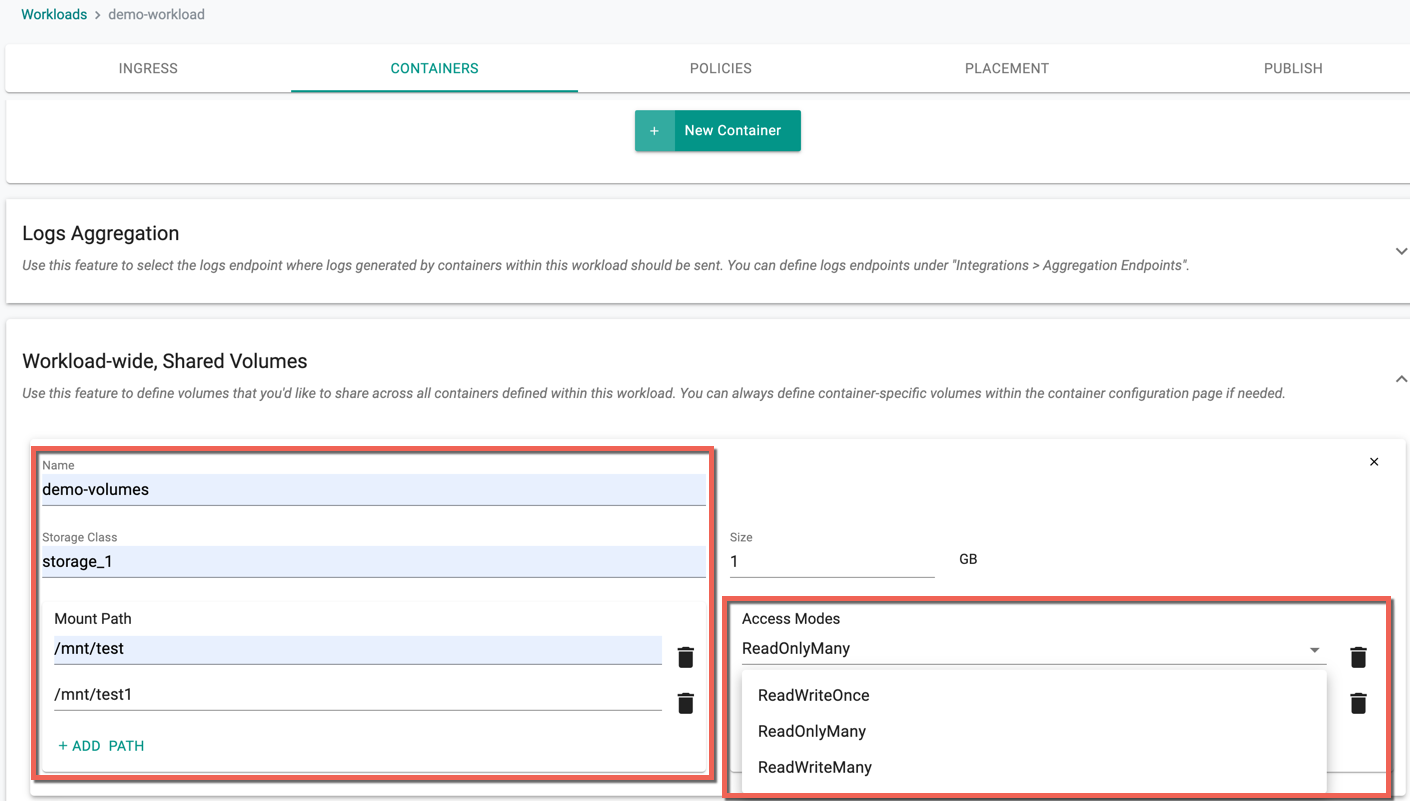Collapse the Workload-wide, Shared Volumes section
The height and width of the screenshot is (801, 1410).
point(1401,379)
